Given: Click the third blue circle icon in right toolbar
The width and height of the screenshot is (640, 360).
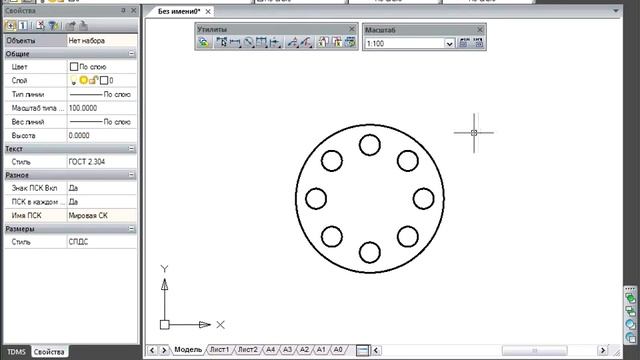Looking at the screenshot, I should pos(630,324).
